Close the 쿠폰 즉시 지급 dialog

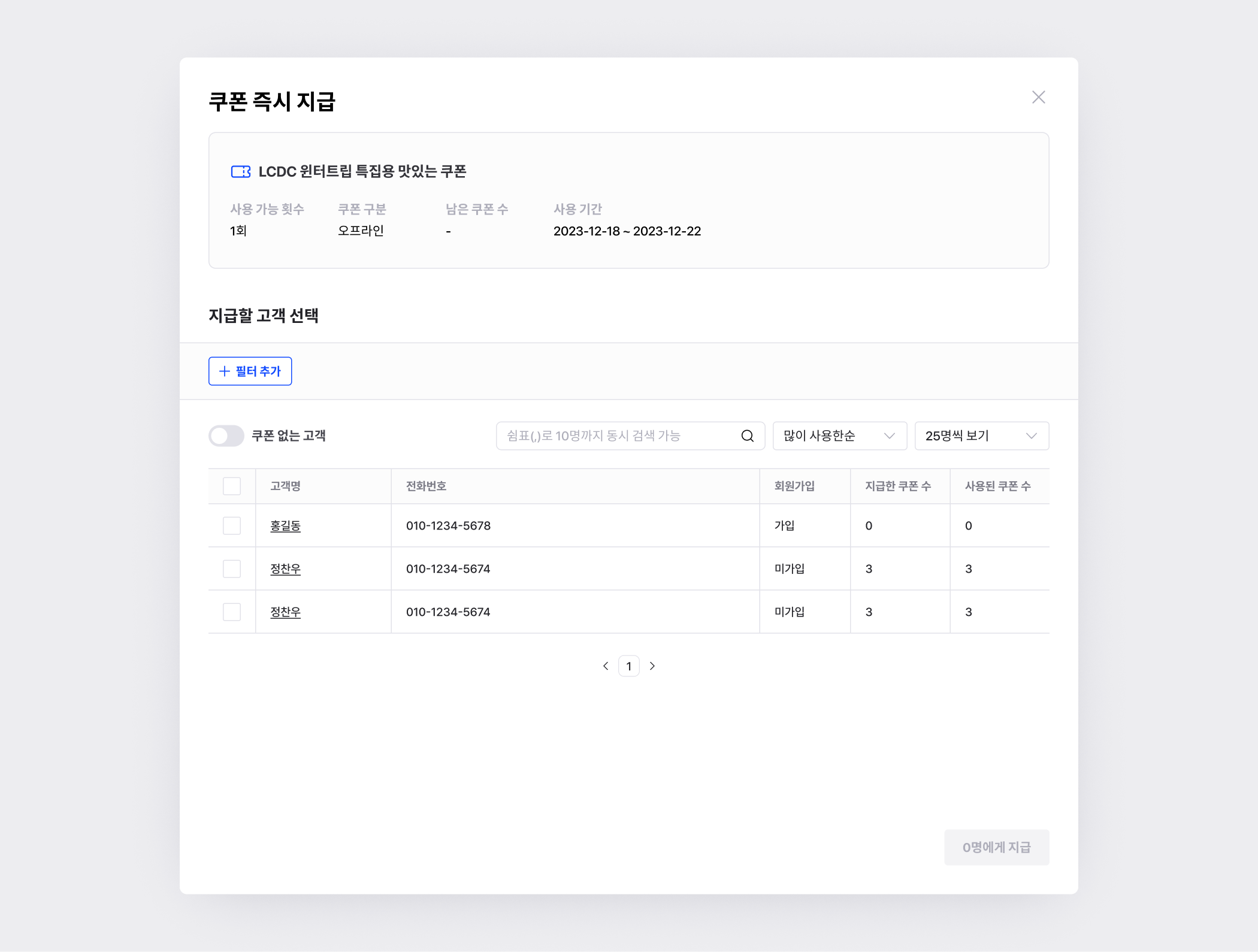(1038, 97)
